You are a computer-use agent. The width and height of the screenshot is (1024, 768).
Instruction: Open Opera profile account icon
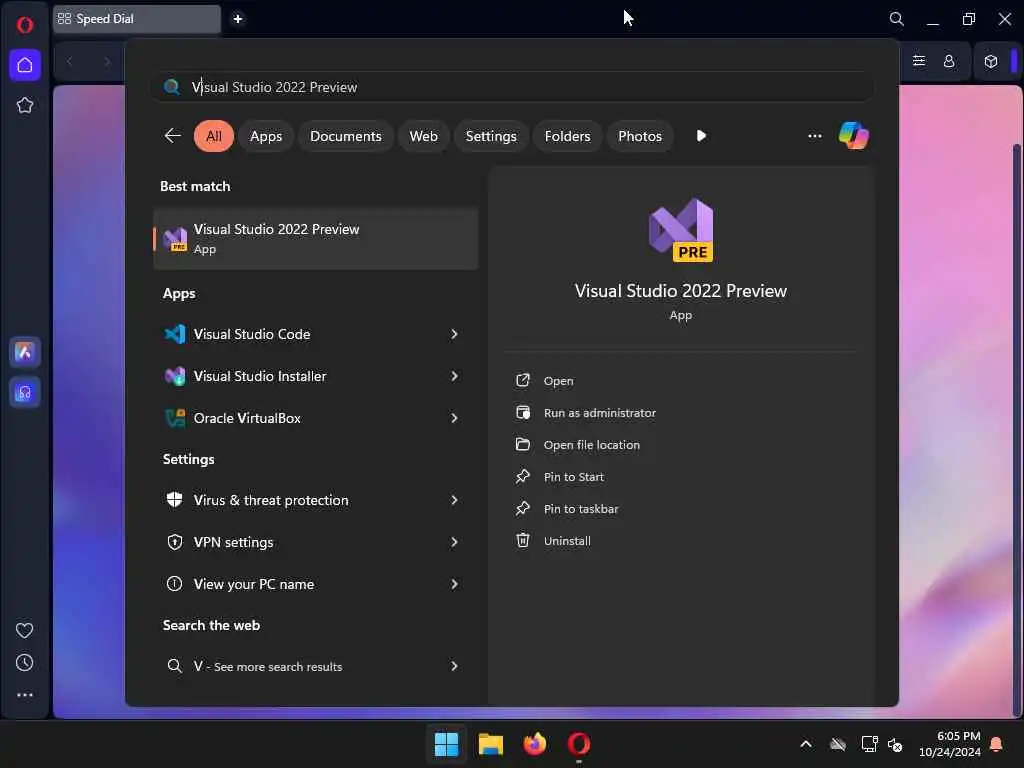pyautogui.click(x=949, y=61)
